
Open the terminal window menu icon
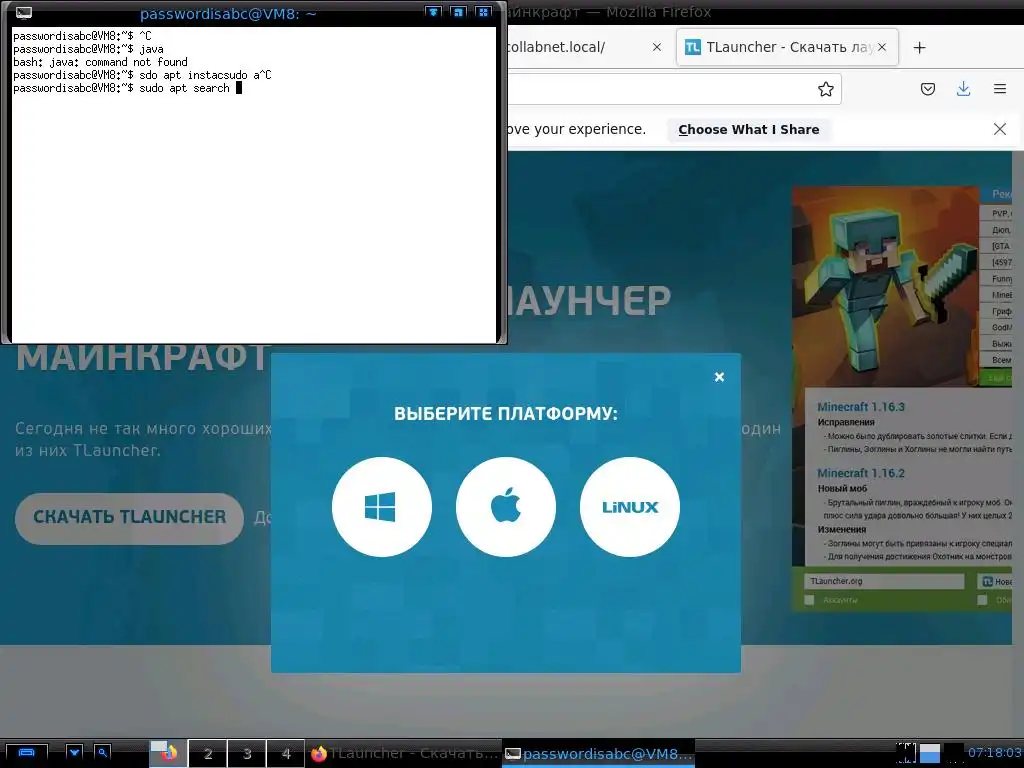click(x=24, y=12)
